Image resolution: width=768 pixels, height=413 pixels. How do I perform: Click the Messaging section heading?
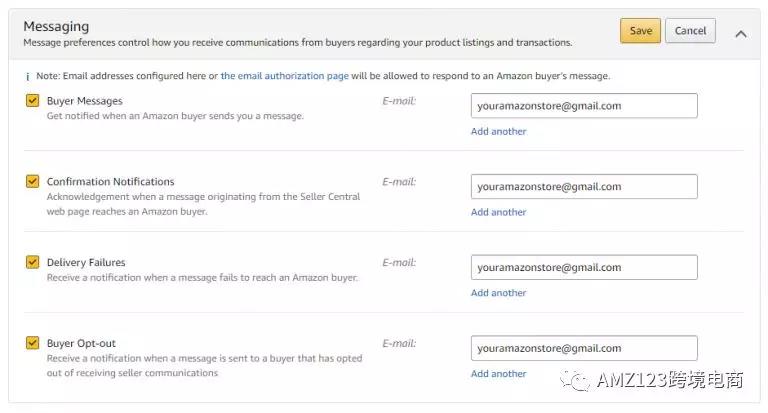coord(56,26)
